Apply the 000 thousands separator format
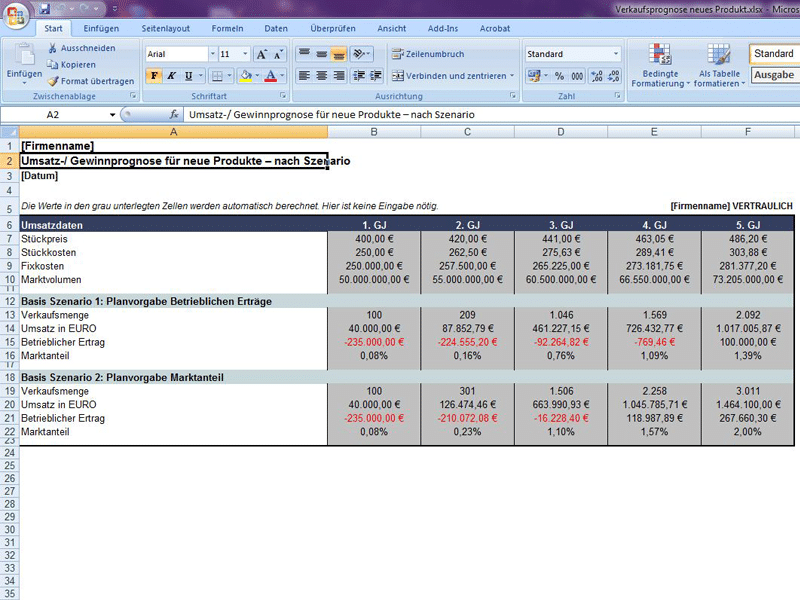 pyautogui.click(x=577, y=76)
